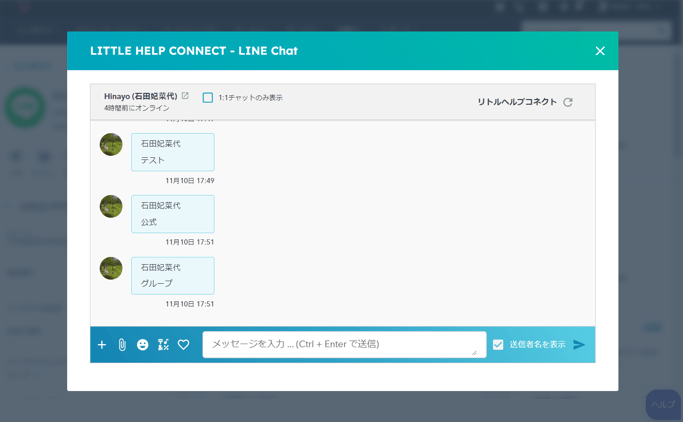This screenshot has height=422, width=683.
Task: Close the LINE Chat dialog
Action: click(600, 51)
